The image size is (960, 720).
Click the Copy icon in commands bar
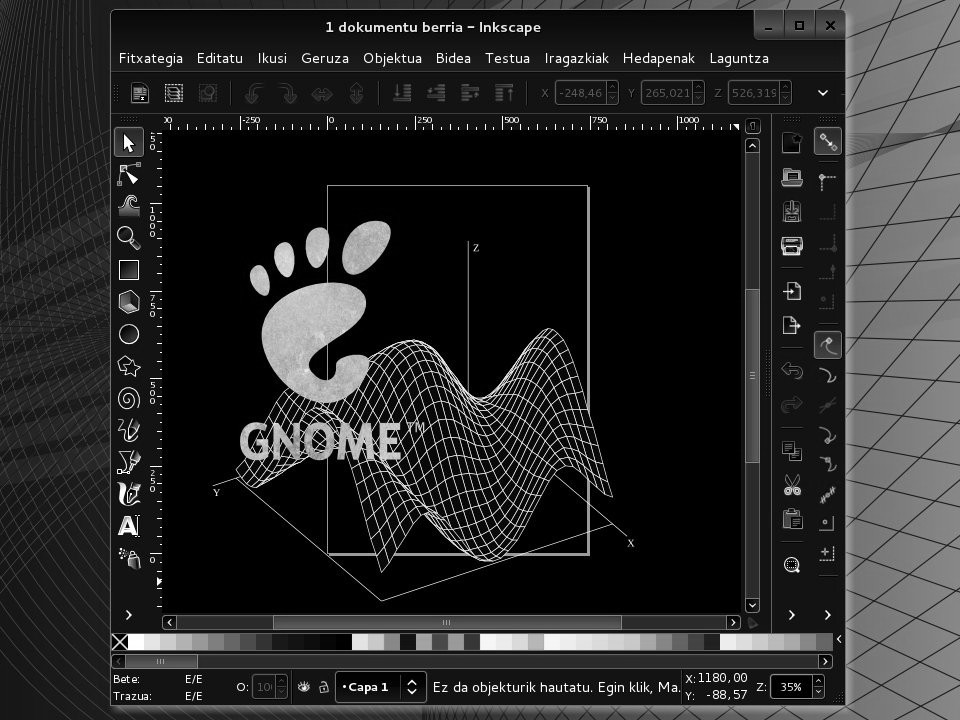click(792, 451)
